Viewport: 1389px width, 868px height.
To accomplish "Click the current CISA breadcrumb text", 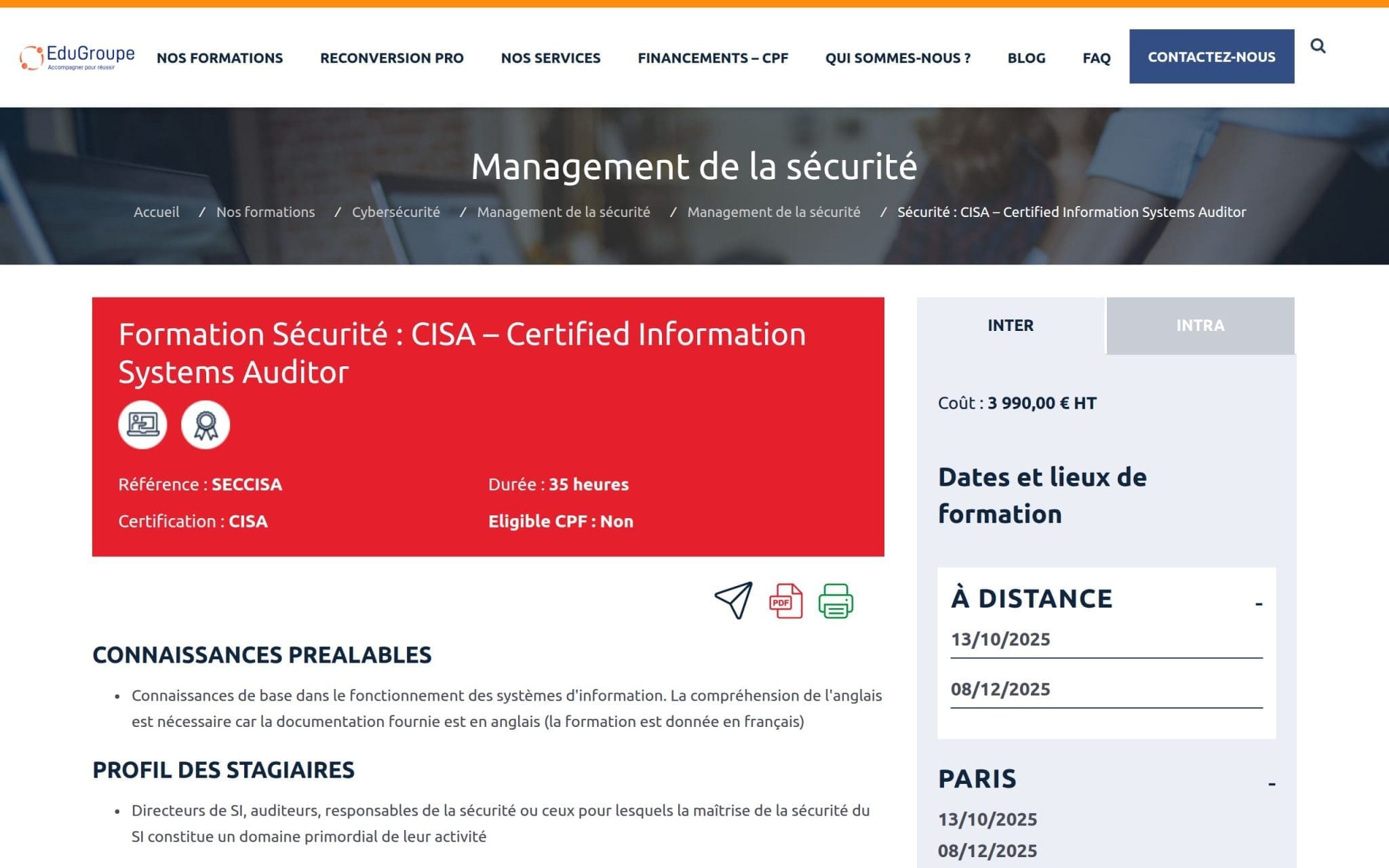I will 1072,212.
